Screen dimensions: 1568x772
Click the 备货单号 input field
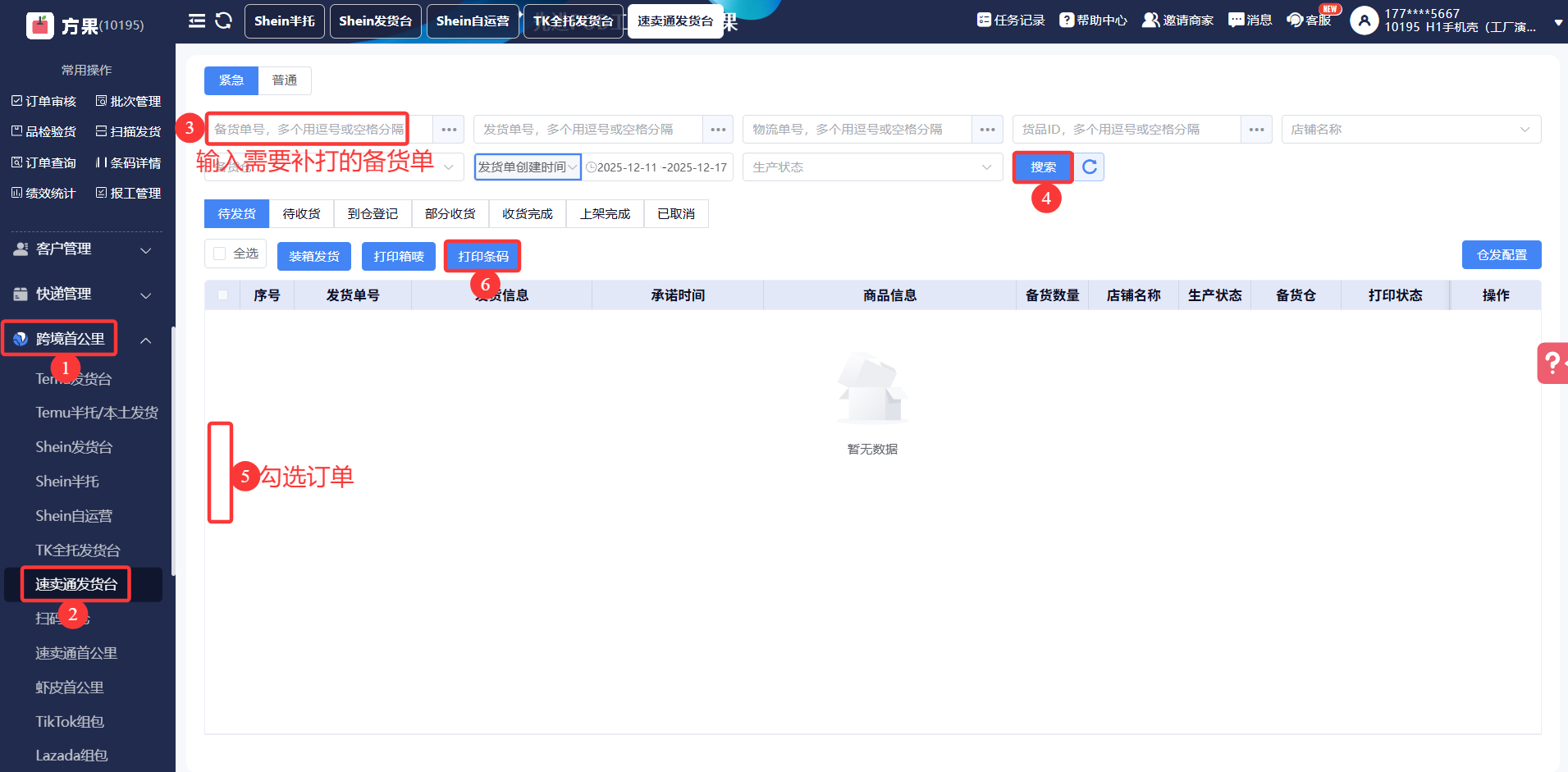319,130
